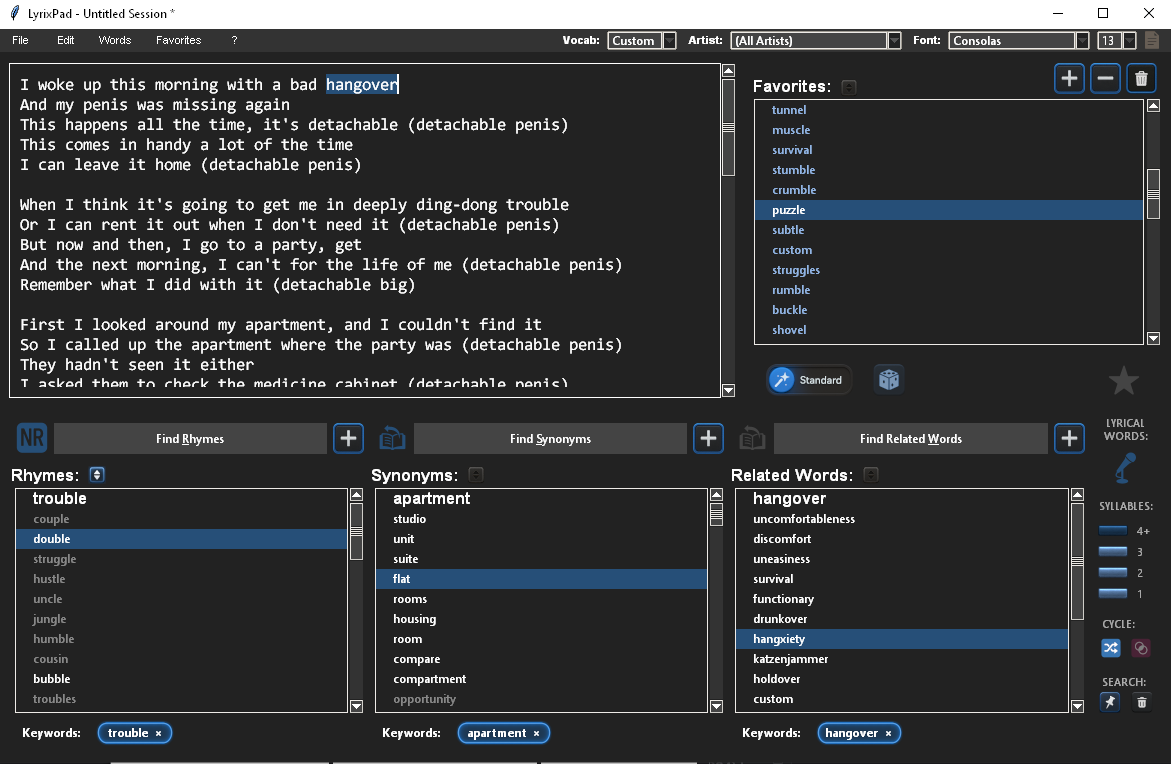Viewport: 1171px width, 764px height.
Task: Click the Lyrical Words microphone icon
Action: tap(1125, 468)
